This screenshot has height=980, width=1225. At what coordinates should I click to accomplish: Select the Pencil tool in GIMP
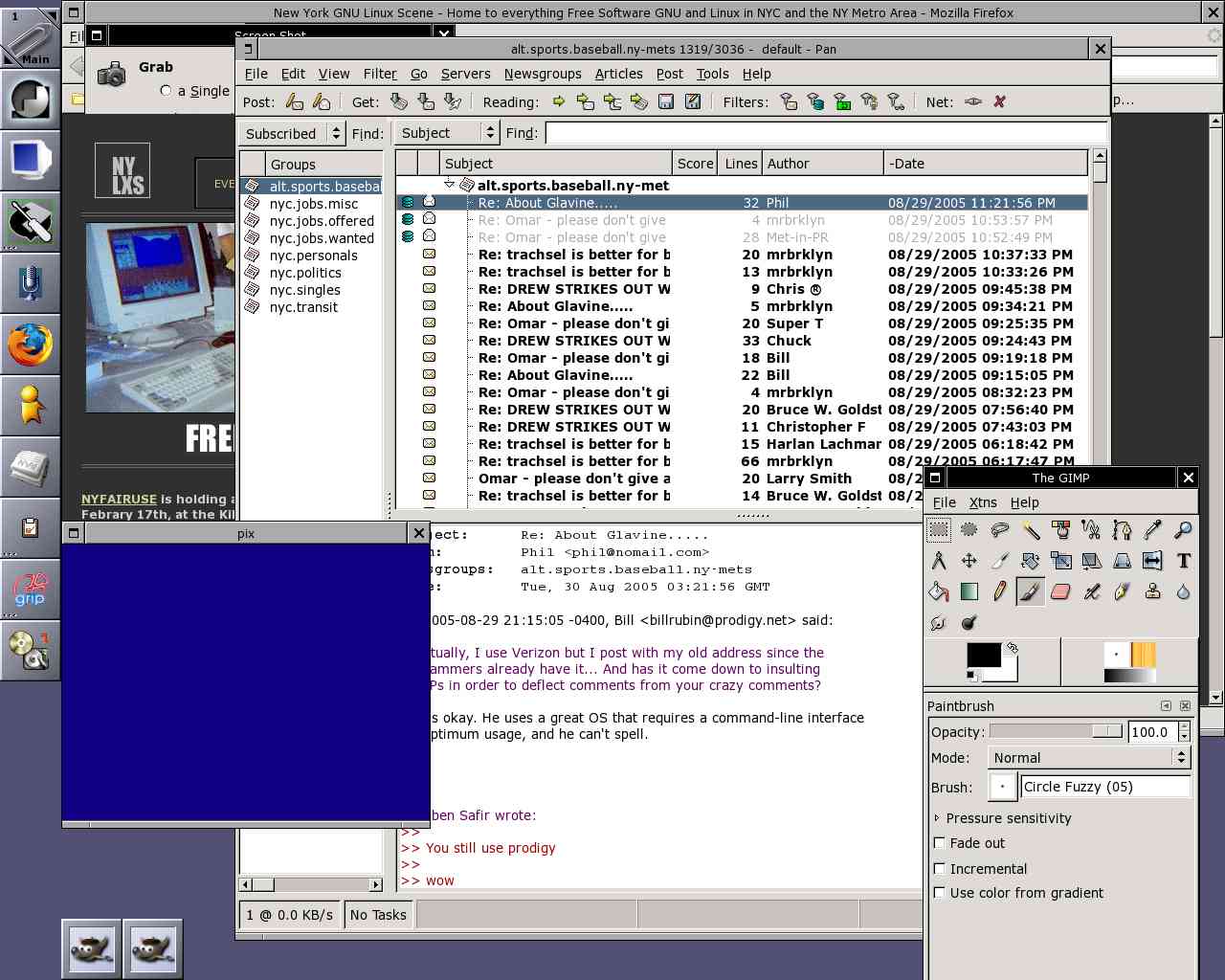pyautogui.click(x=1000, y=591)
